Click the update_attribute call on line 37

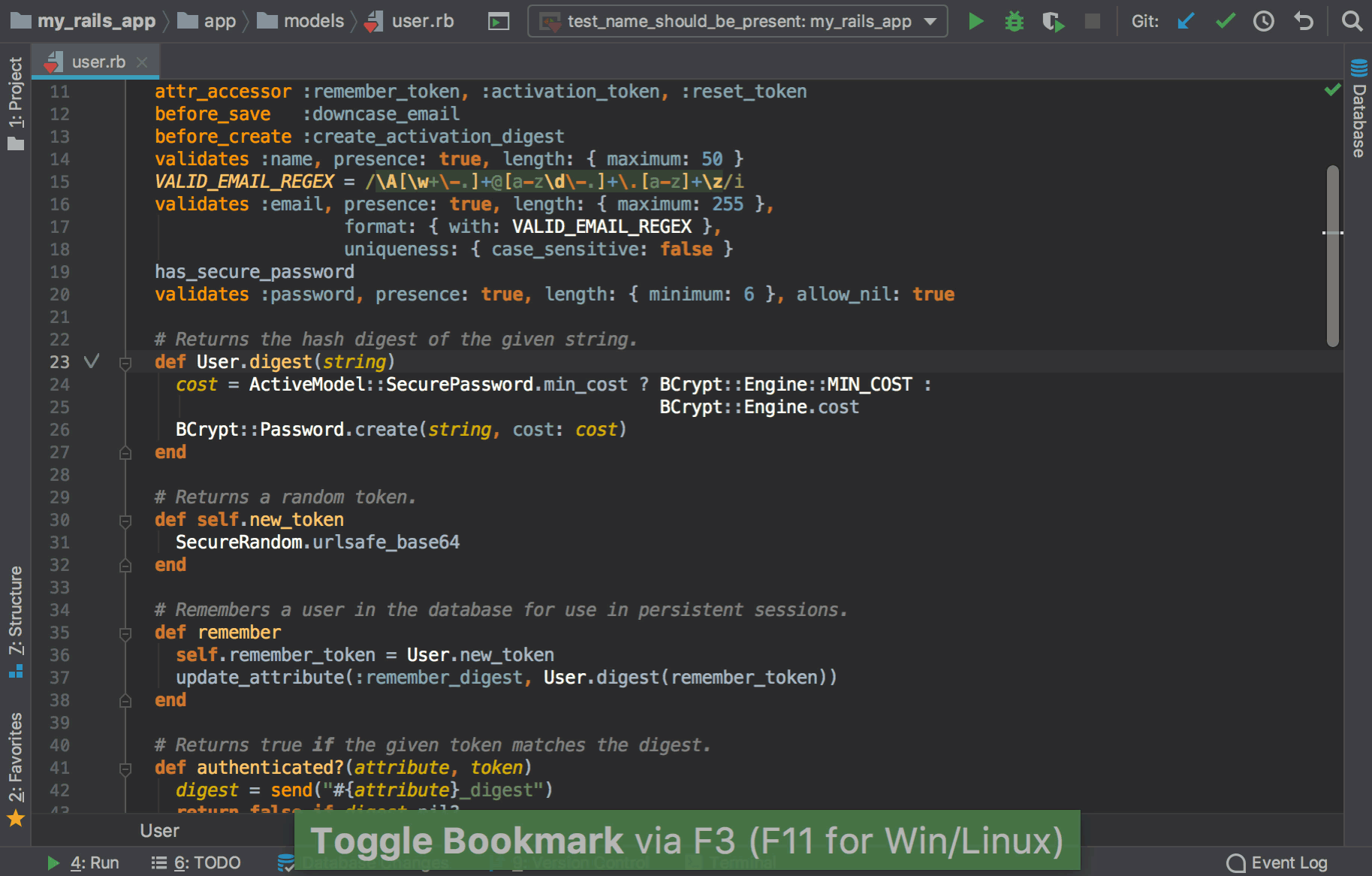click(260, 678)
